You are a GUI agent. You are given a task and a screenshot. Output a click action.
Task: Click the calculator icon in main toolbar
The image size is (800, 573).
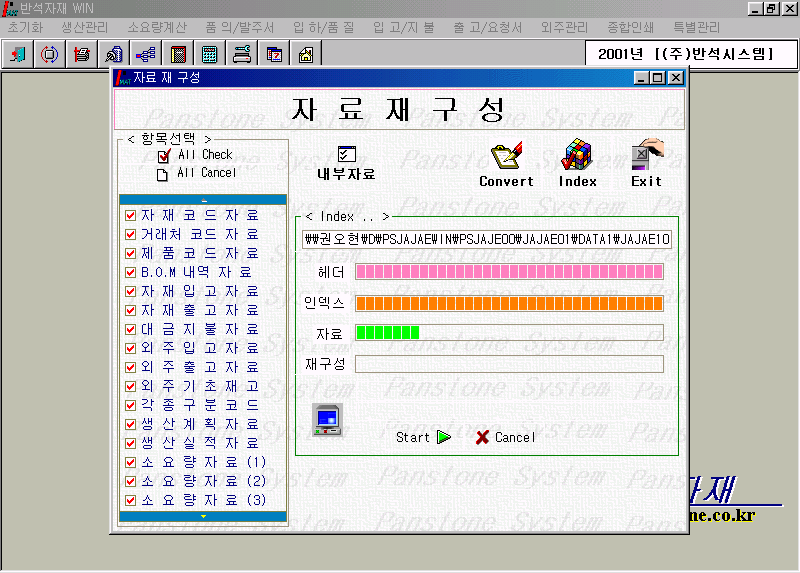[x=210, y=54]
